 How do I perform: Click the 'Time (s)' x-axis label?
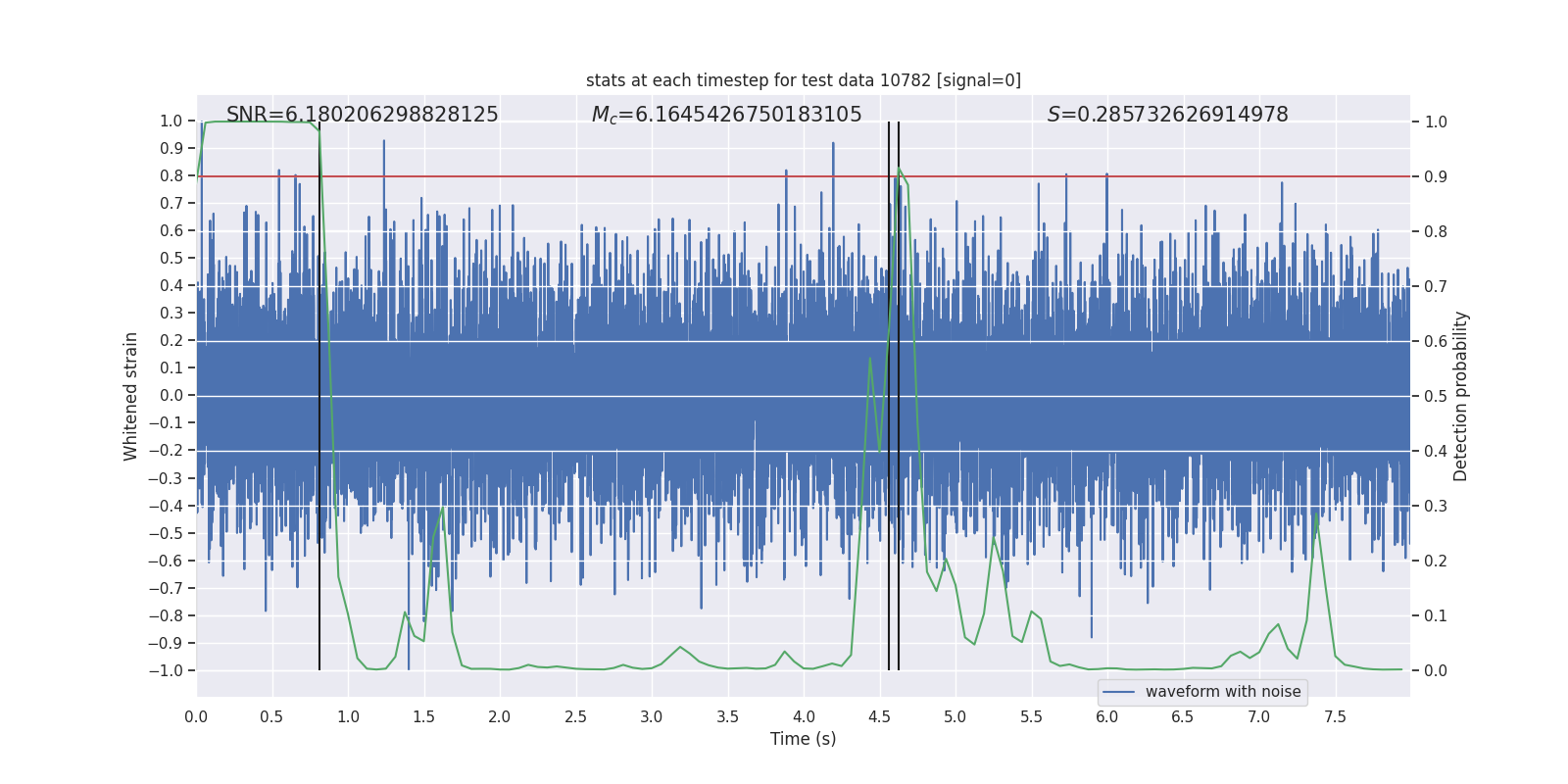click(x=804, y=739)
